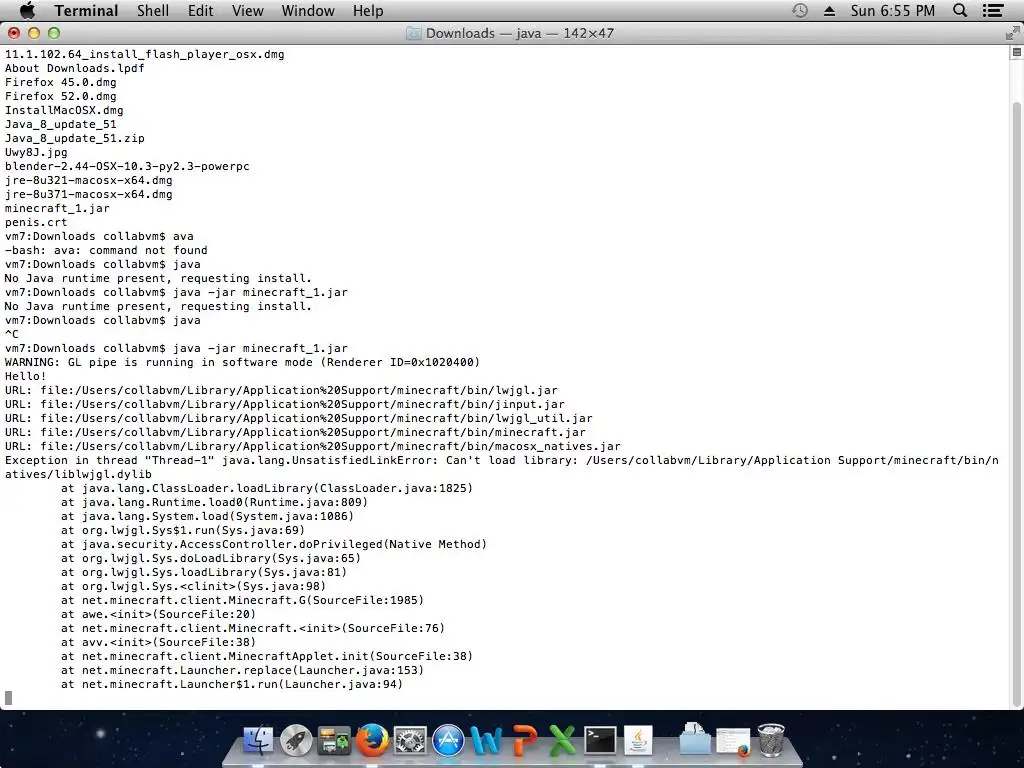1024x768 pixels.
Task: Click URL line ending in 'bin/lwjgl.jar'
Action: pos(281,391)
